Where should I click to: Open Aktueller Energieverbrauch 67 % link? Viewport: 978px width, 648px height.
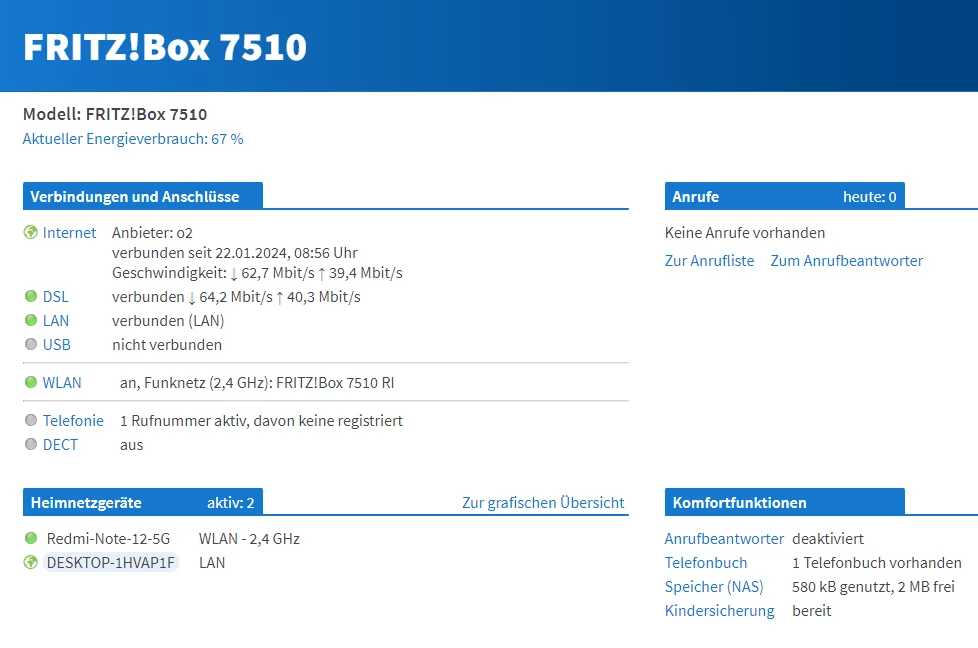pyautogui.click(x=133, y=139)
